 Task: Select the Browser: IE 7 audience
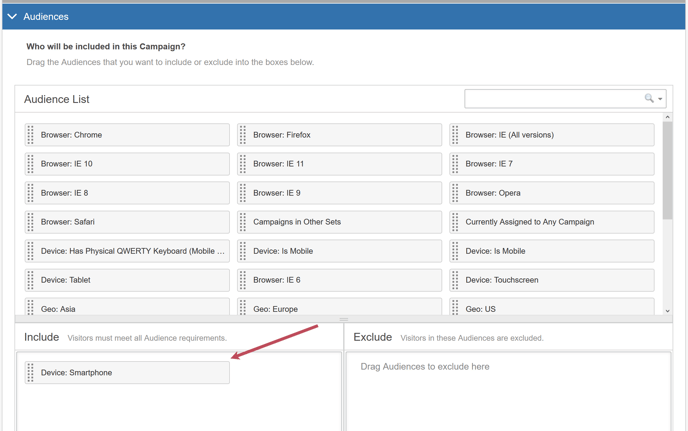(x=552, y=164)
